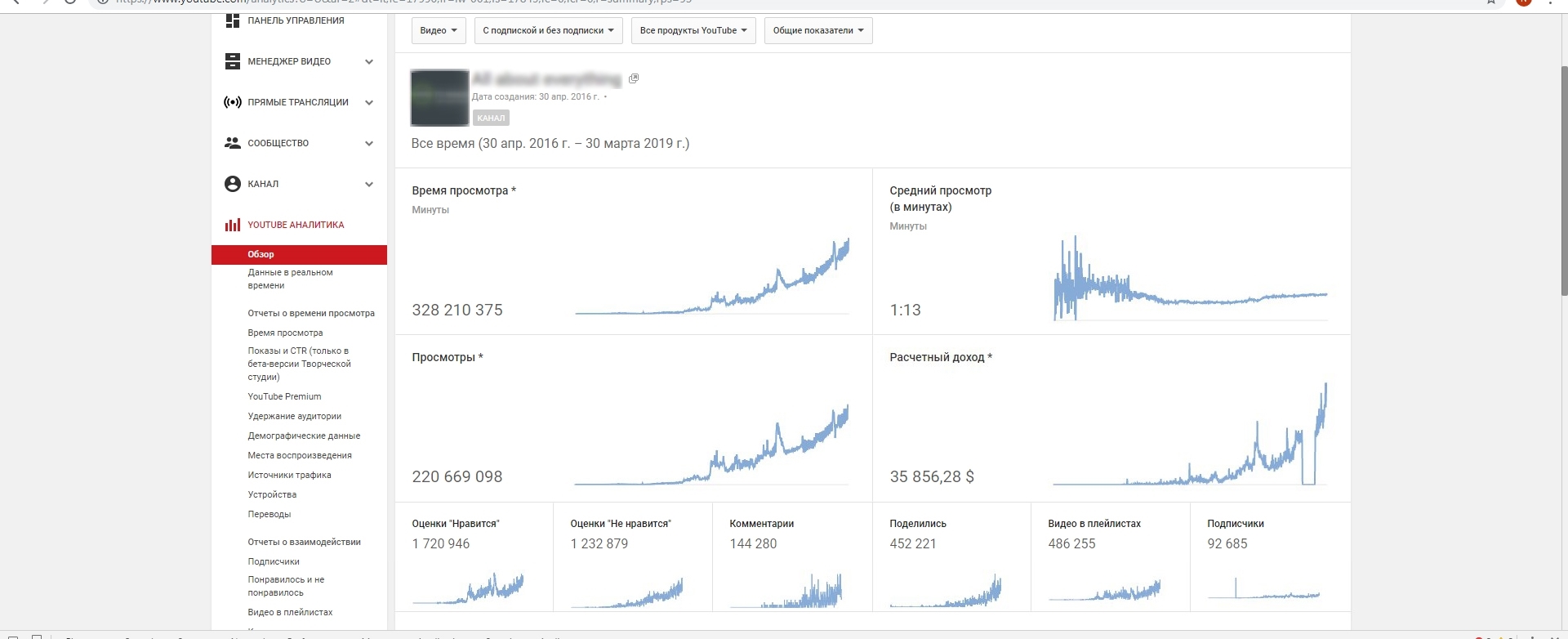Open the Расчетный доход revenue chart

[1189, 433]
